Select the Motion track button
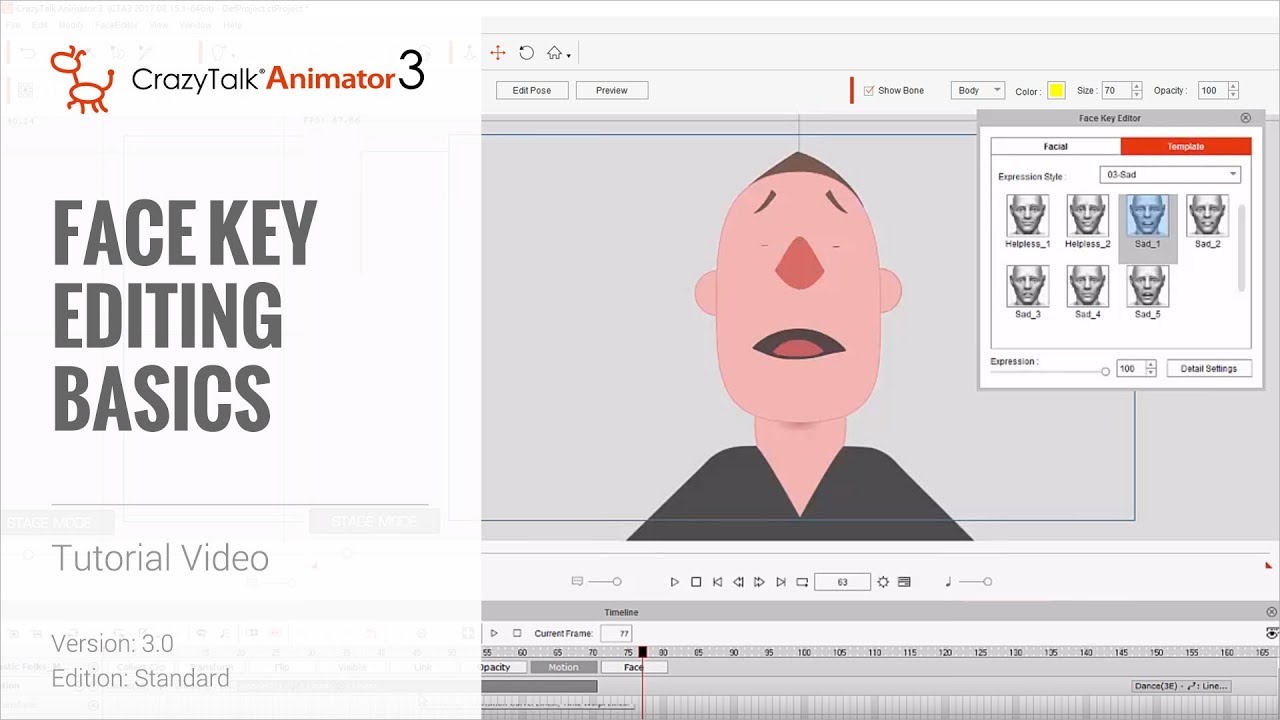 [x=563, y=667]
